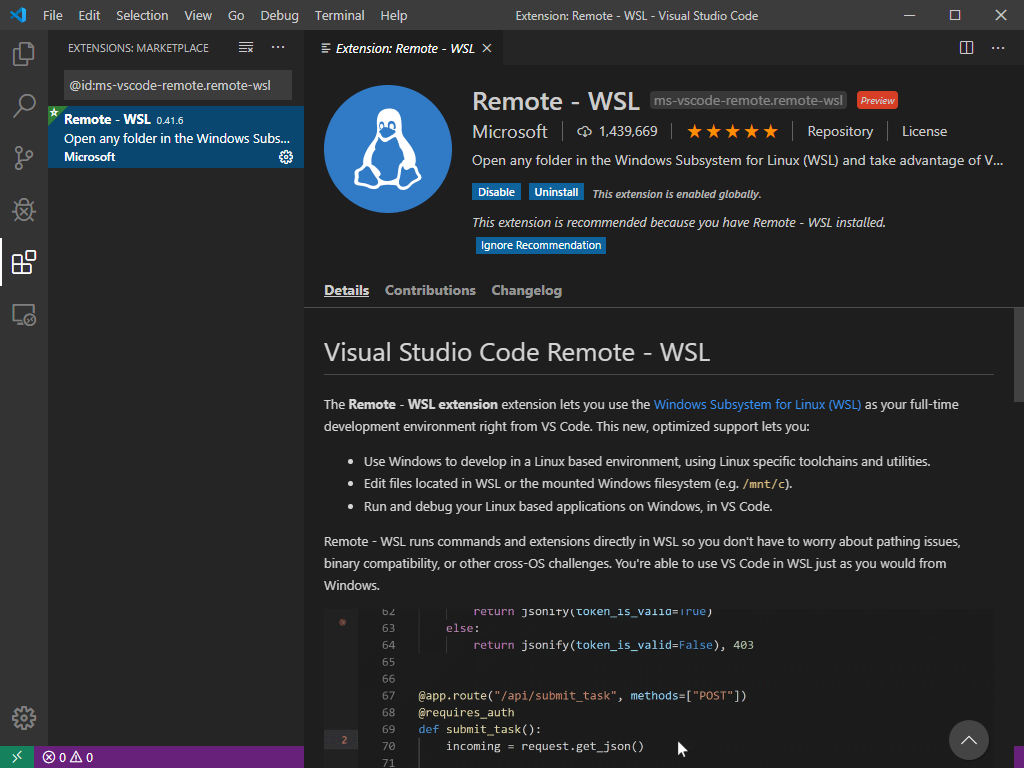Click the Remote - WSL penguin logo
The image size is (1024, 768).
(x=388, y=149)
